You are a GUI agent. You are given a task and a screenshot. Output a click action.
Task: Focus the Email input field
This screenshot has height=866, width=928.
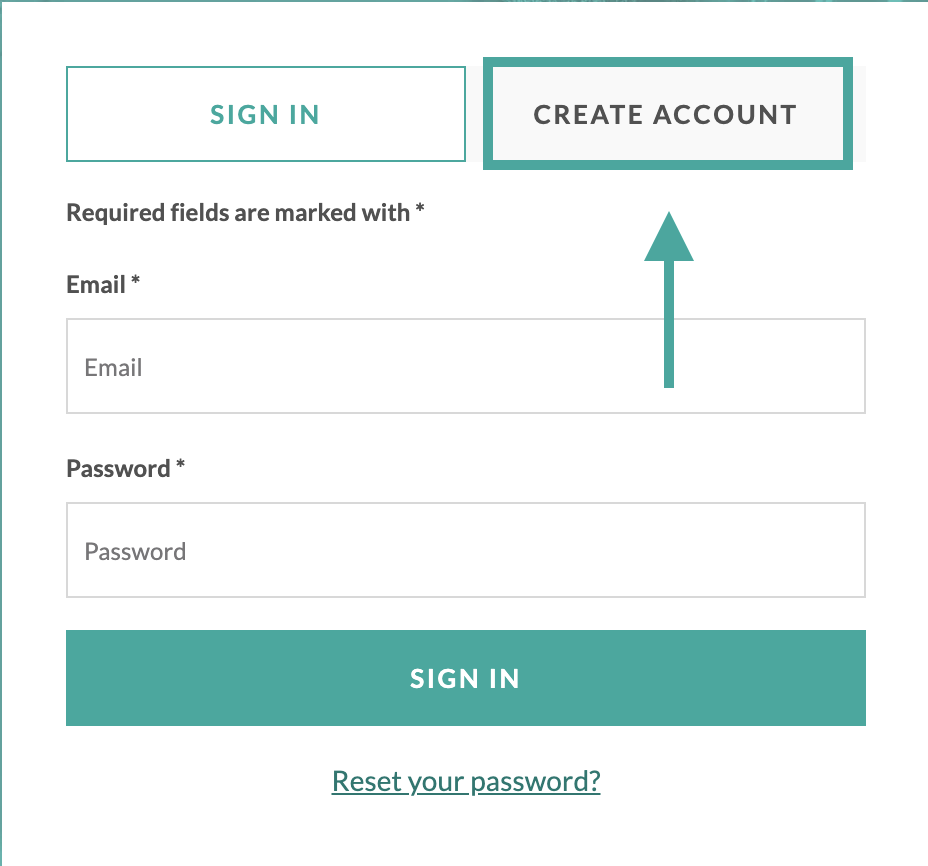click(x=465, y=366)
